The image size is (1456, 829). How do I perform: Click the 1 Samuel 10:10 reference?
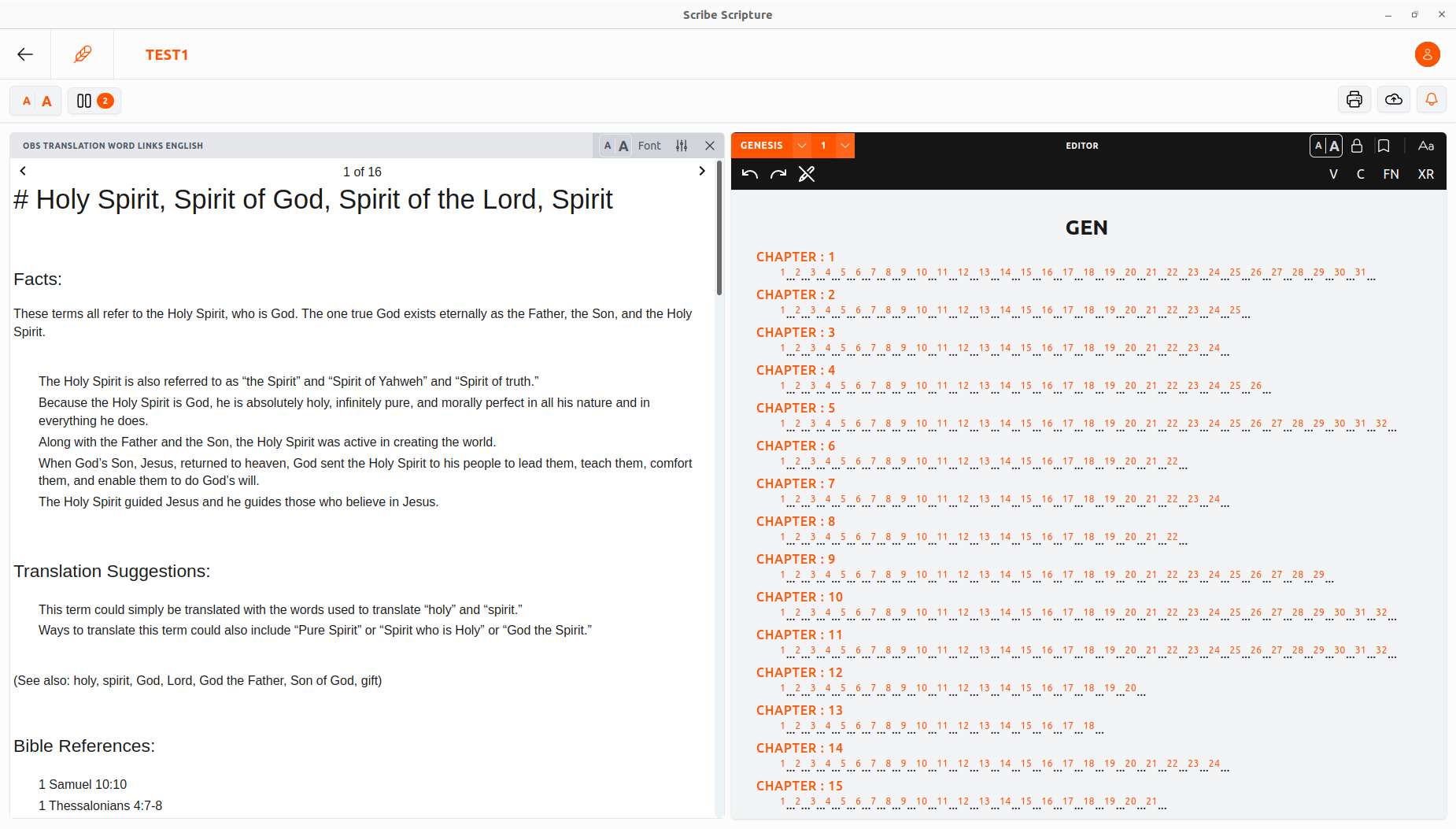tap(83, 784)
